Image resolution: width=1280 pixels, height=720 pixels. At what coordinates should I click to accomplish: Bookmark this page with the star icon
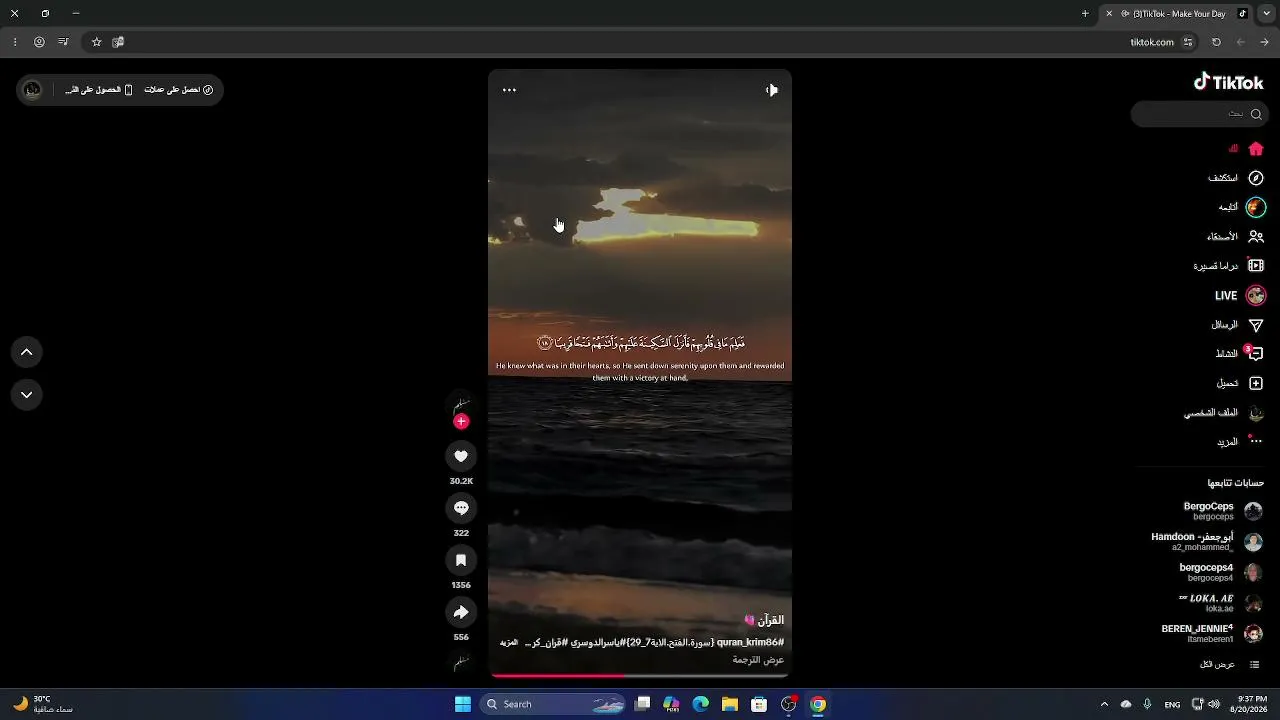point(96,42)
